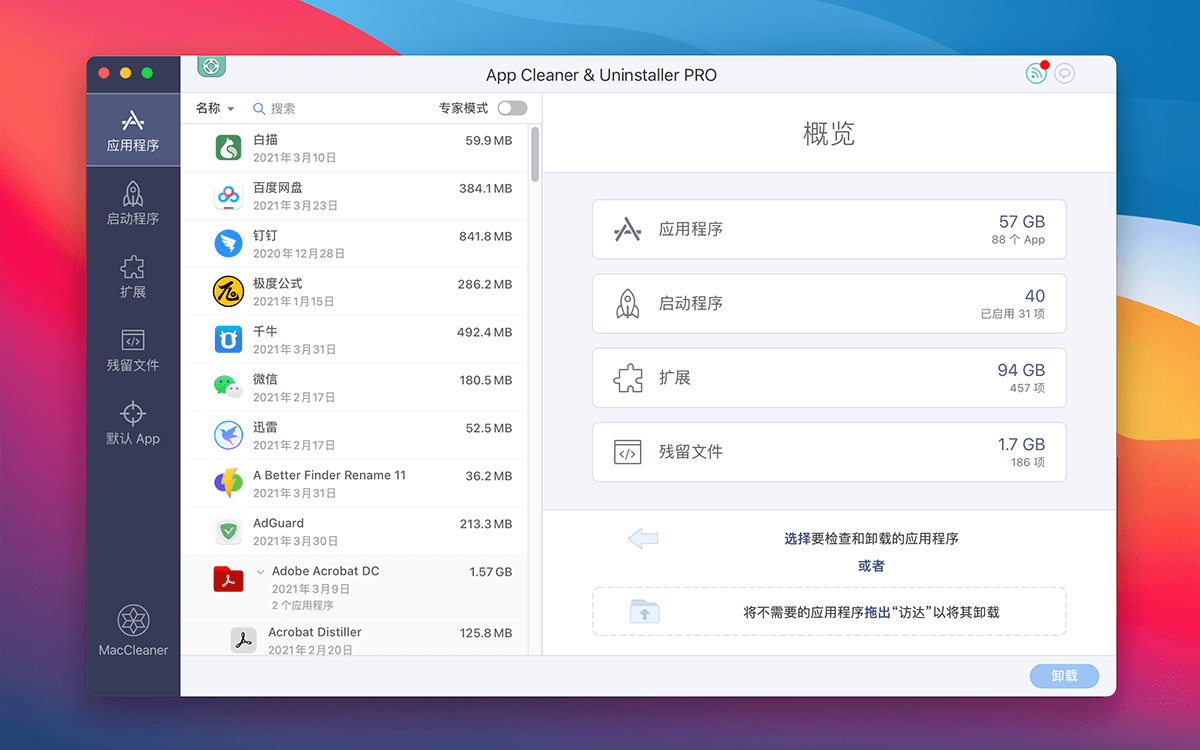Open the 应用程序 sidebar section

133,130
